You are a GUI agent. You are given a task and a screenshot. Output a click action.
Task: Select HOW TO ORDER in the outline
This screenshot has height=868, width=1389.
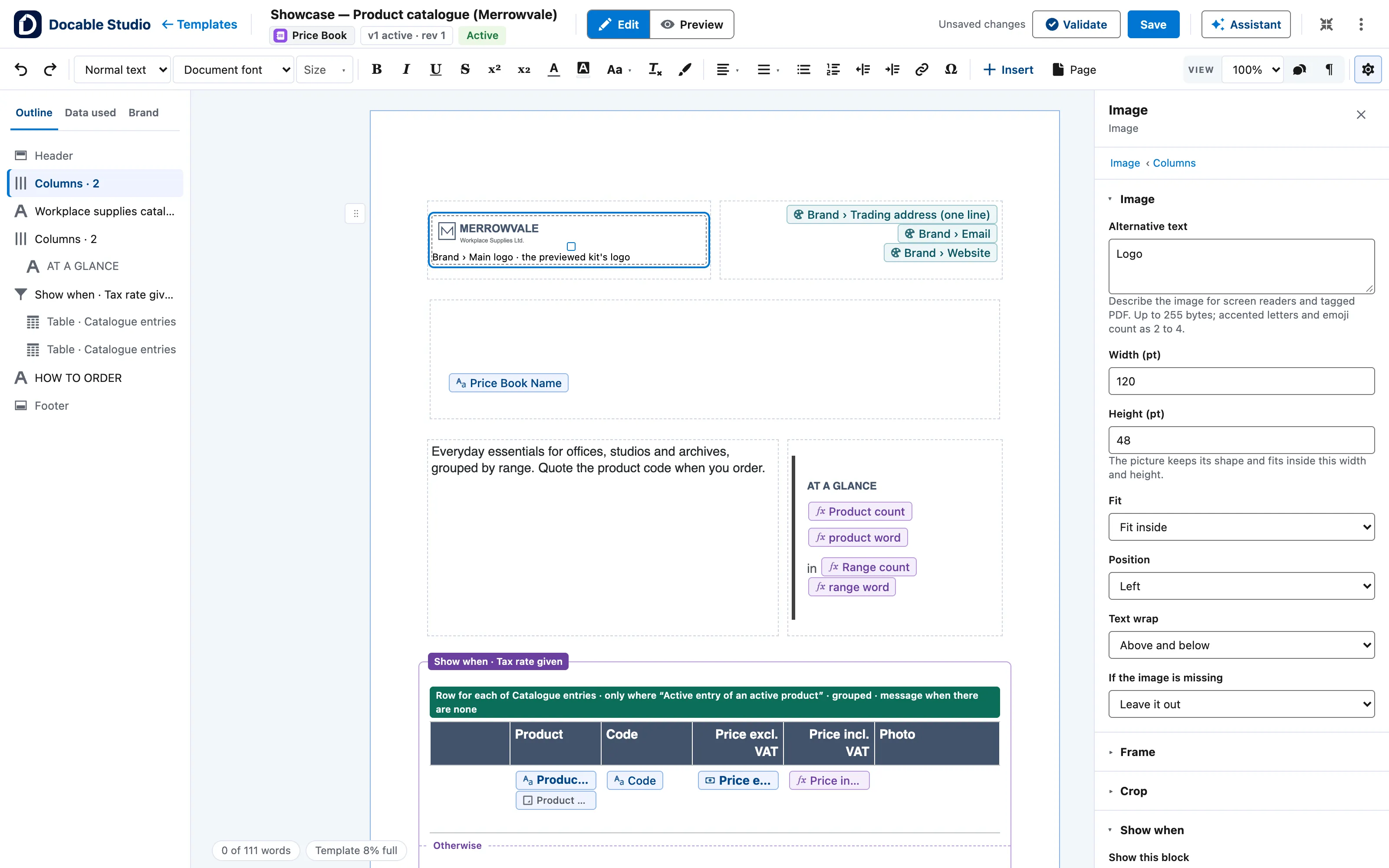click(95, 378)
